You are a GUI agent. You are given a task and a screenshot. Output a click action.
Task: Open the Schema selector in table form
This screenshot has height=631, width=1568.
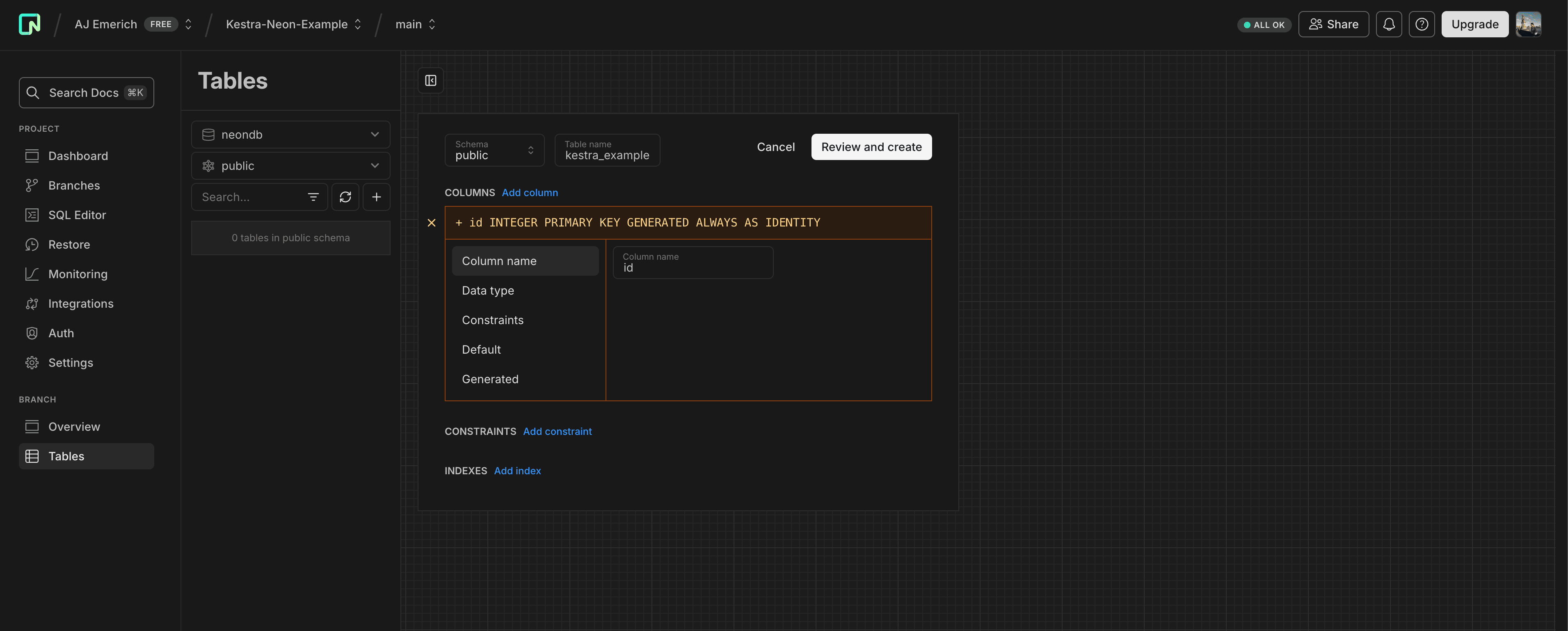pos(494,150)
